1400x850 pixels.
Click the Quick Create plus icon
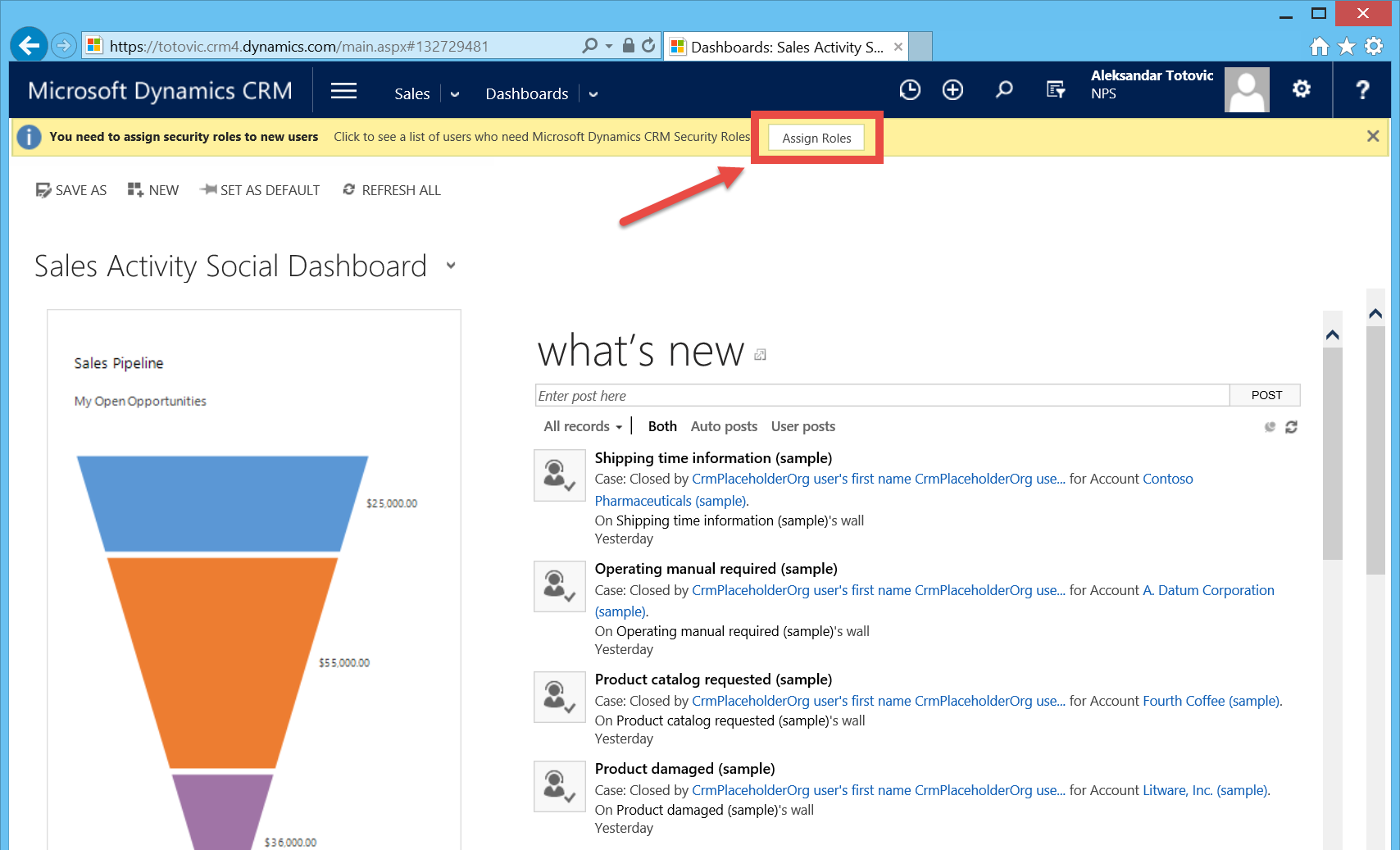tap(952, 90)
